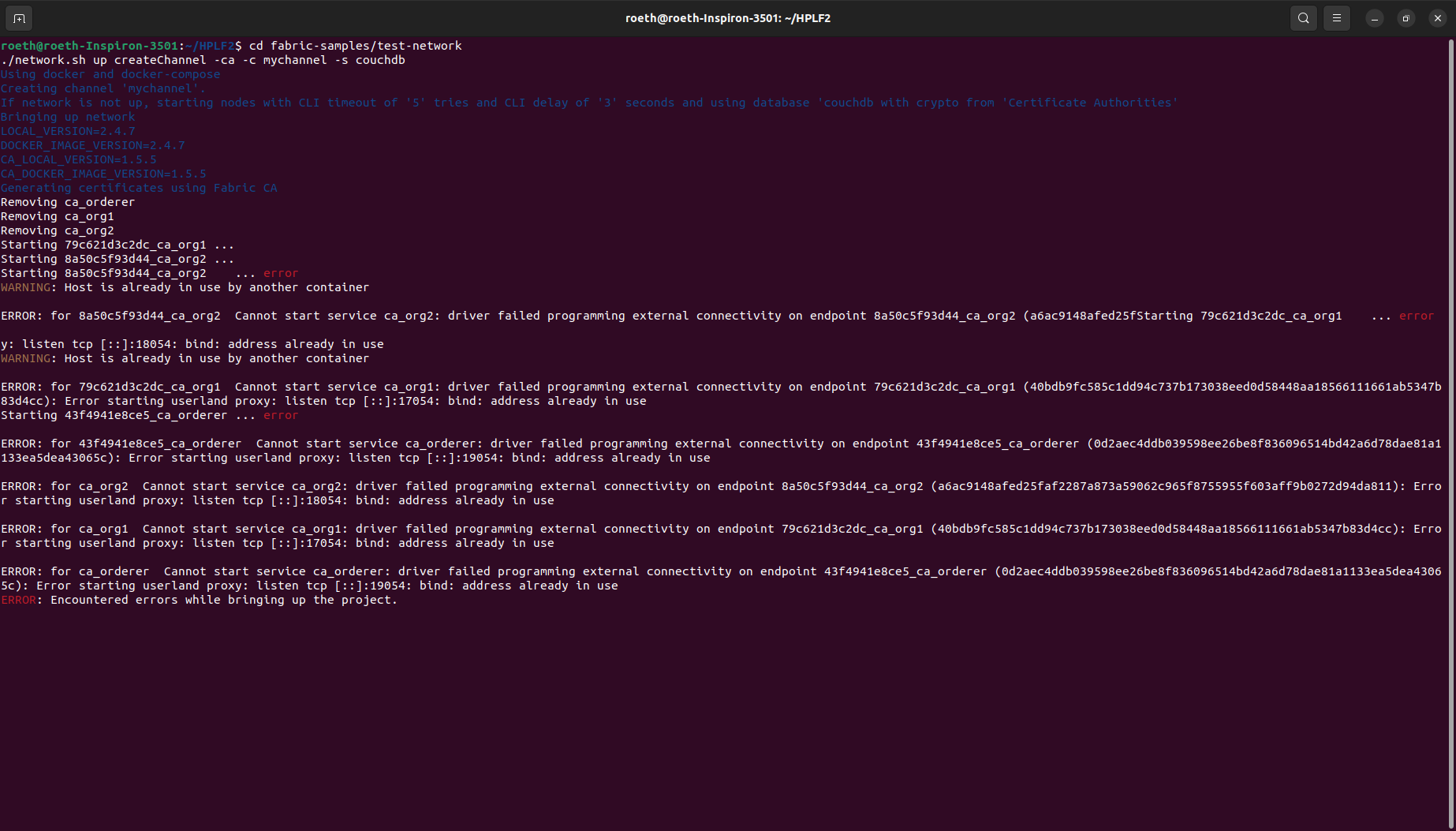
Task: Open the hamburger menu
Action: point(1337,18)
